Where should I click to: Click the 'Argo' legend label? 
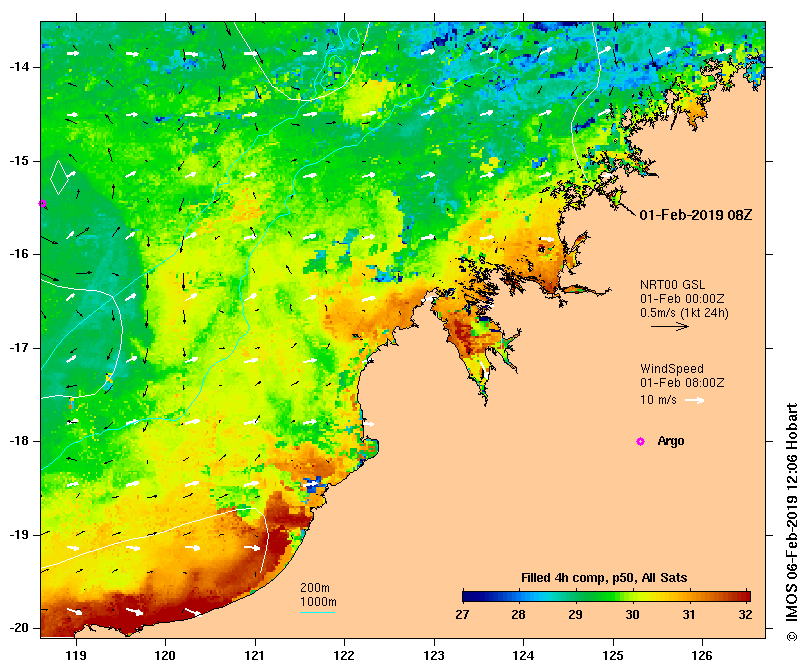[x=671, y=441]
